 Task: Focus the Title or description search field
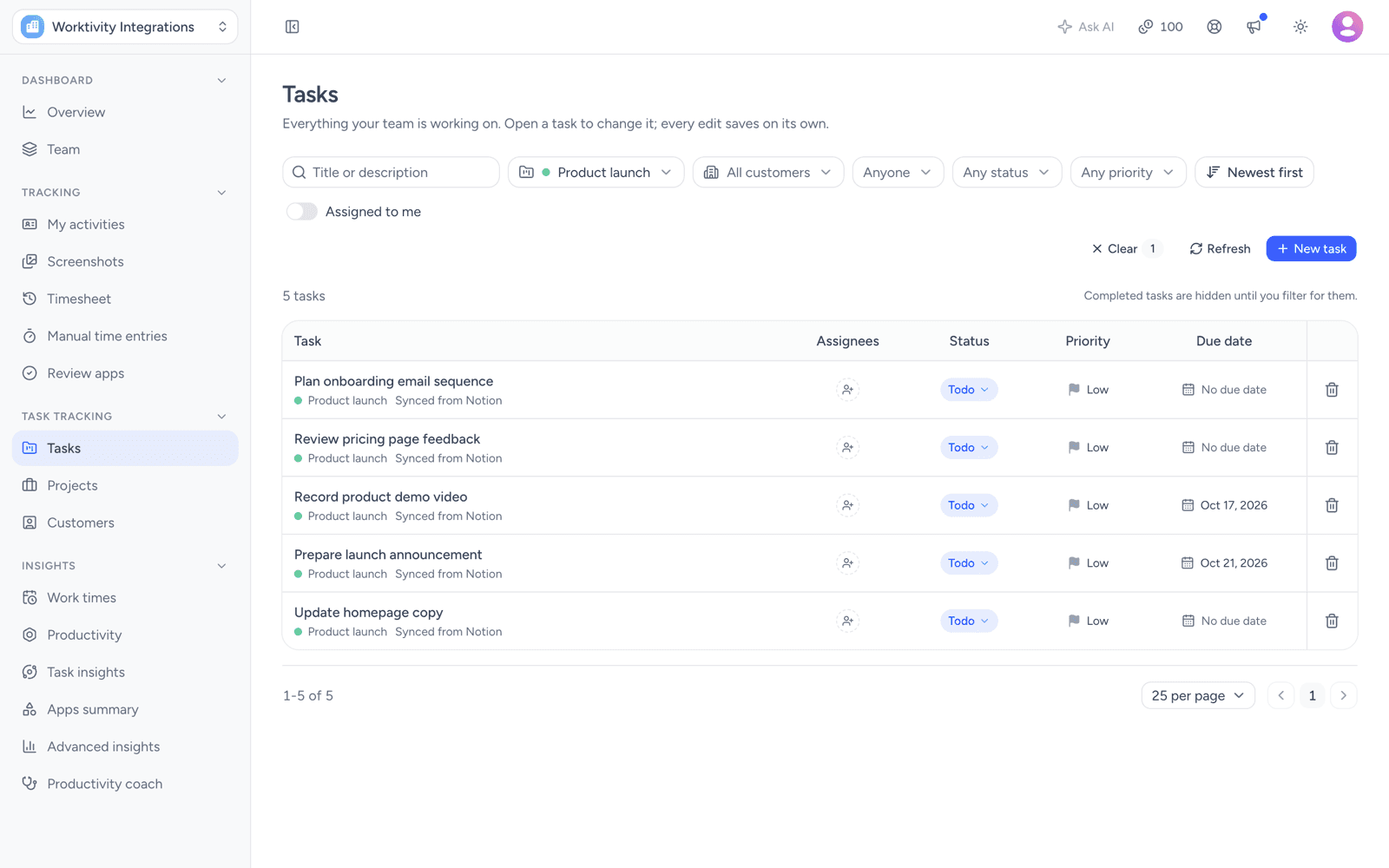pyautogui.click(x=391, y=173)
